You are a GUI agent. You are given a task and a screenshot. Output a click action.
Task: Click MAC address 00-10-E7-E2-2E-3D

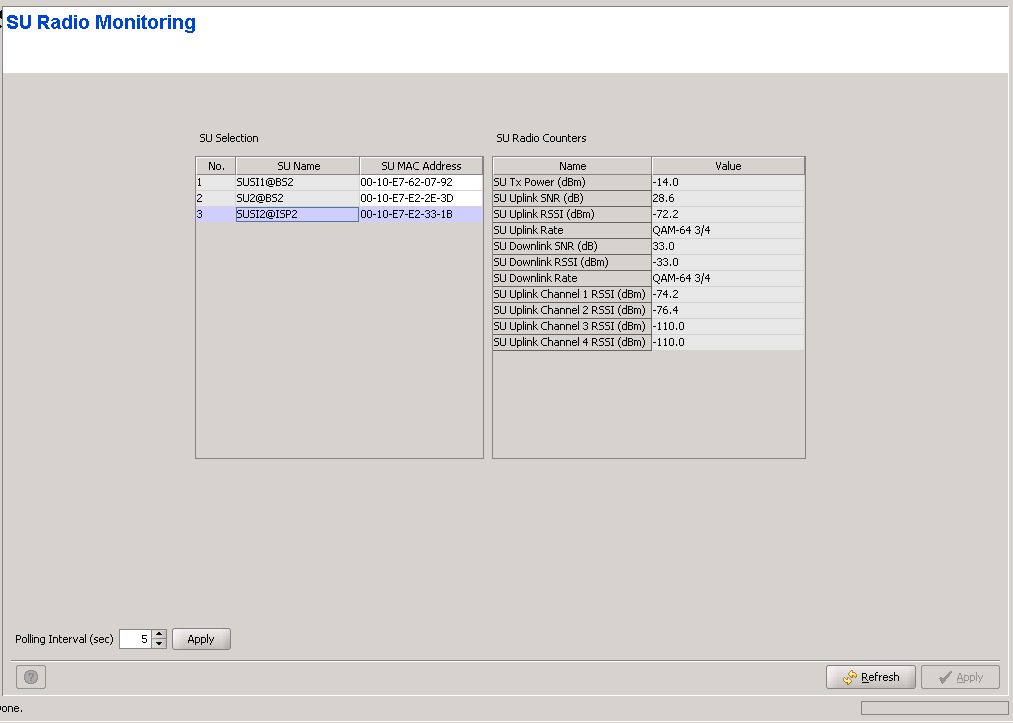[x=420, y=199]
